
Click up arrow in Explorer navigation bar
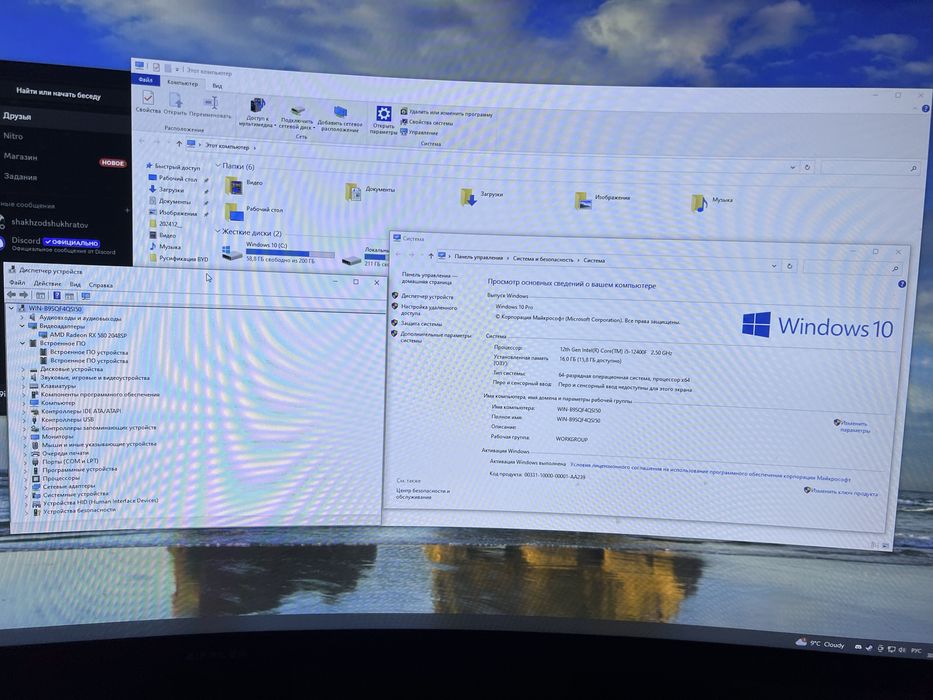(x=179, y=143)
